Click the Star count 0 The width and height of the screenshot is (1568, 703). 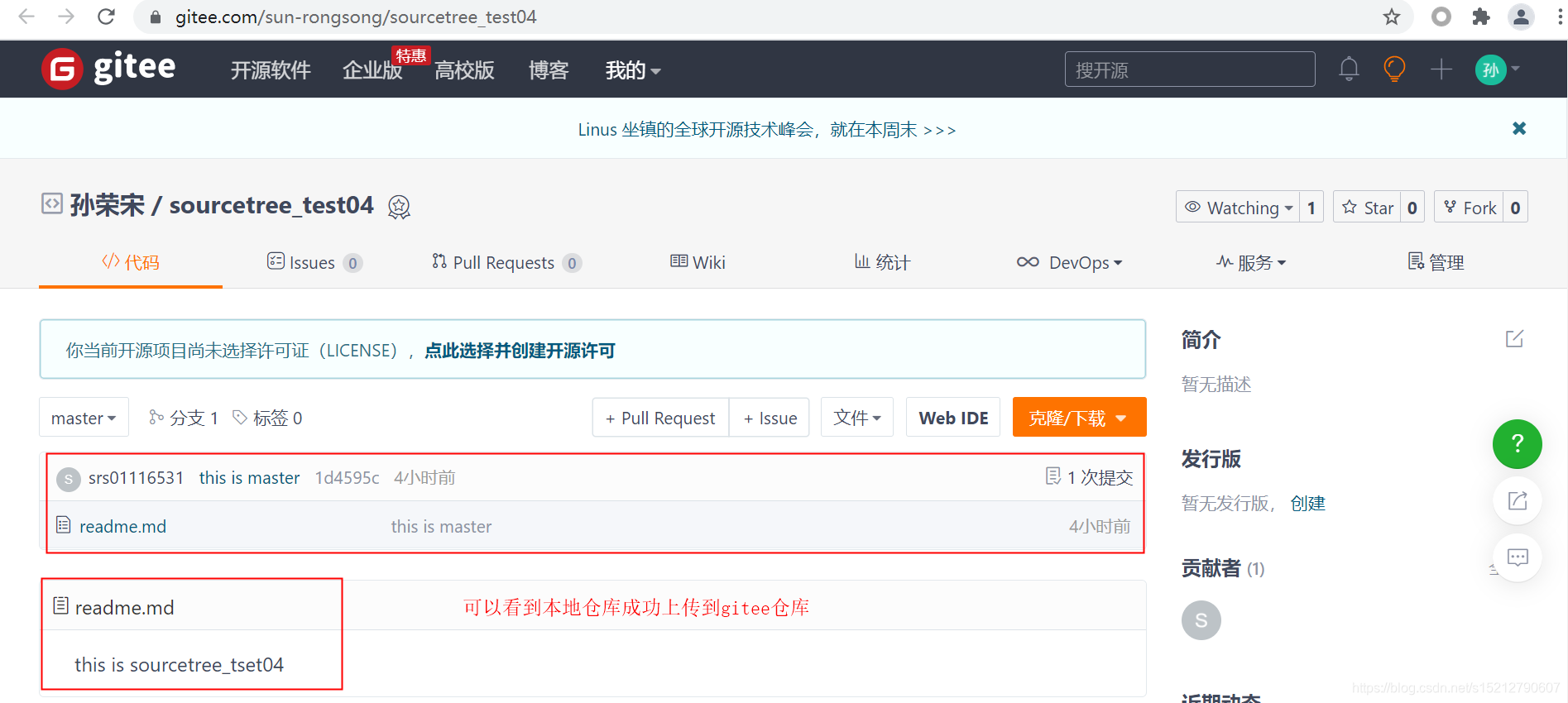coord(1412,207)
